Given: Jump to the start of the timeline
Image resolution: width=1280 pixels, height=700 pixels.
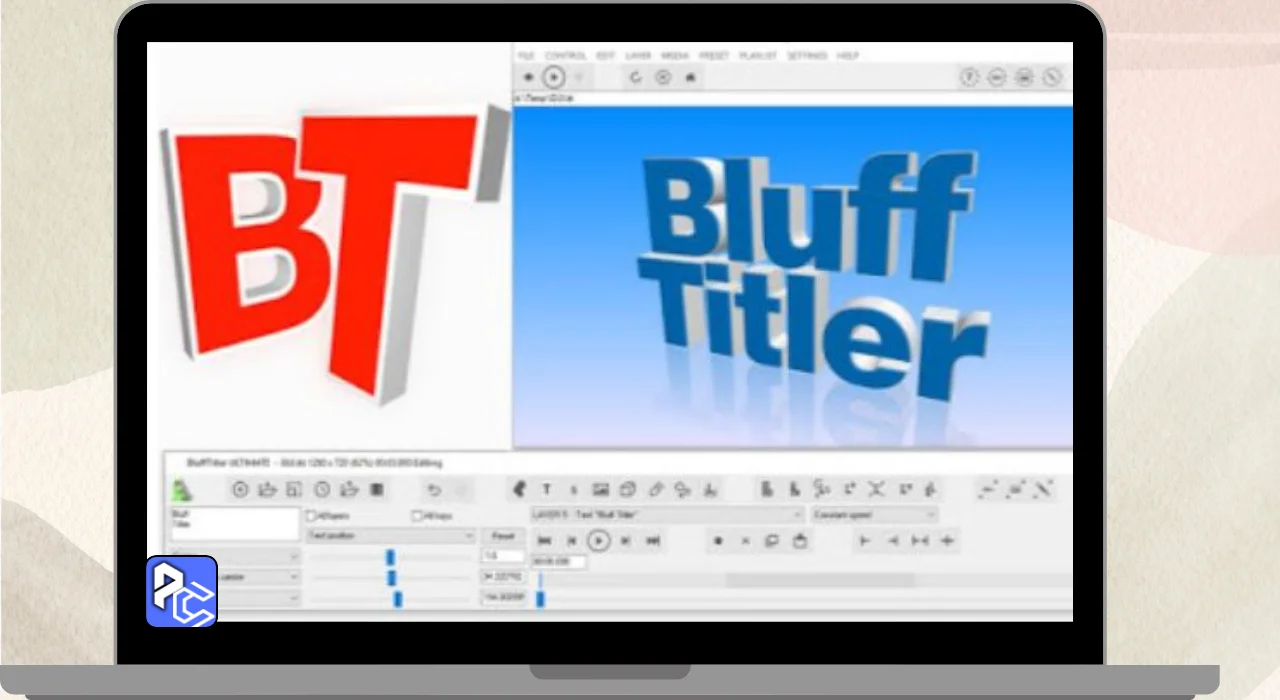Looking at the screenshot, I should coord(545,541).
